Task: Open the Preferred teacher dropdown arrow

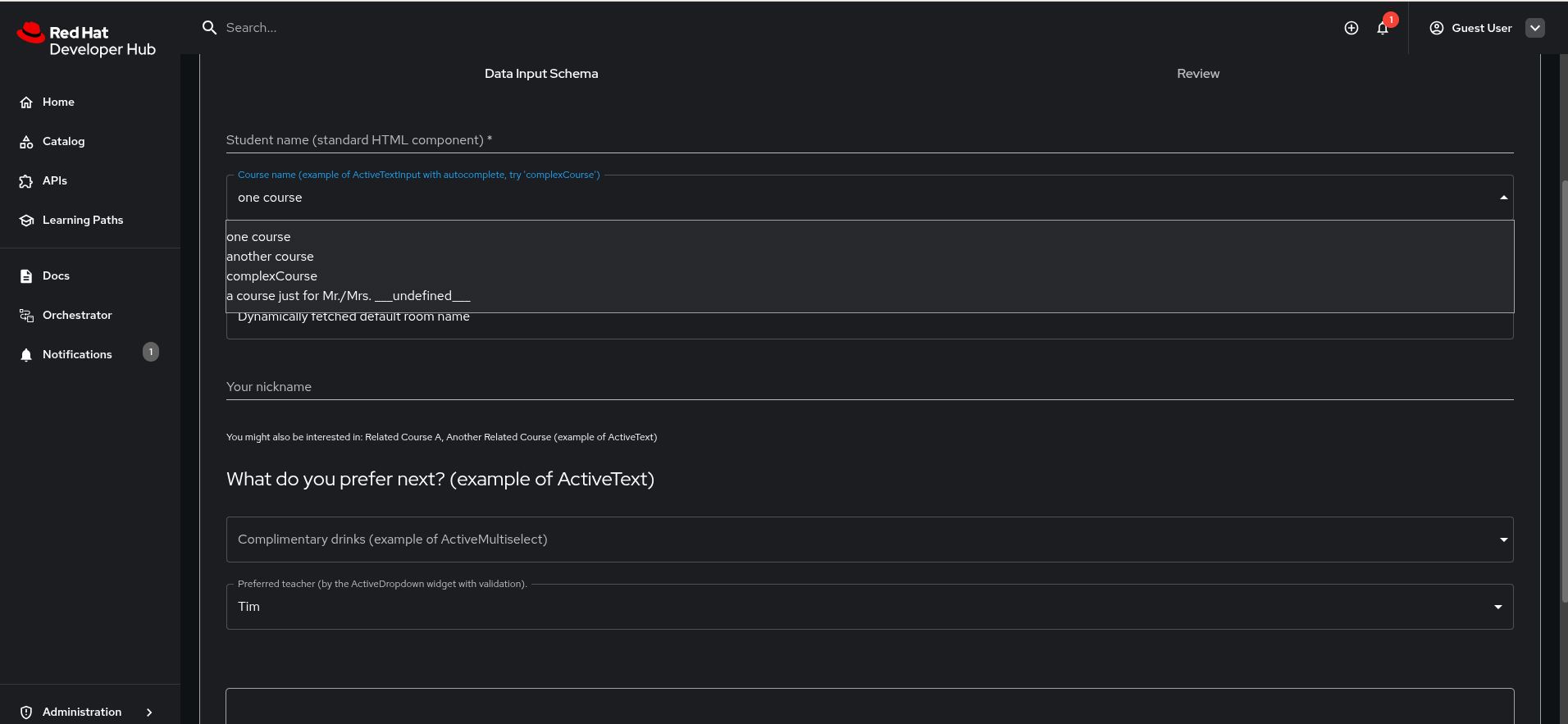Action: click(x=1498, y=607)
